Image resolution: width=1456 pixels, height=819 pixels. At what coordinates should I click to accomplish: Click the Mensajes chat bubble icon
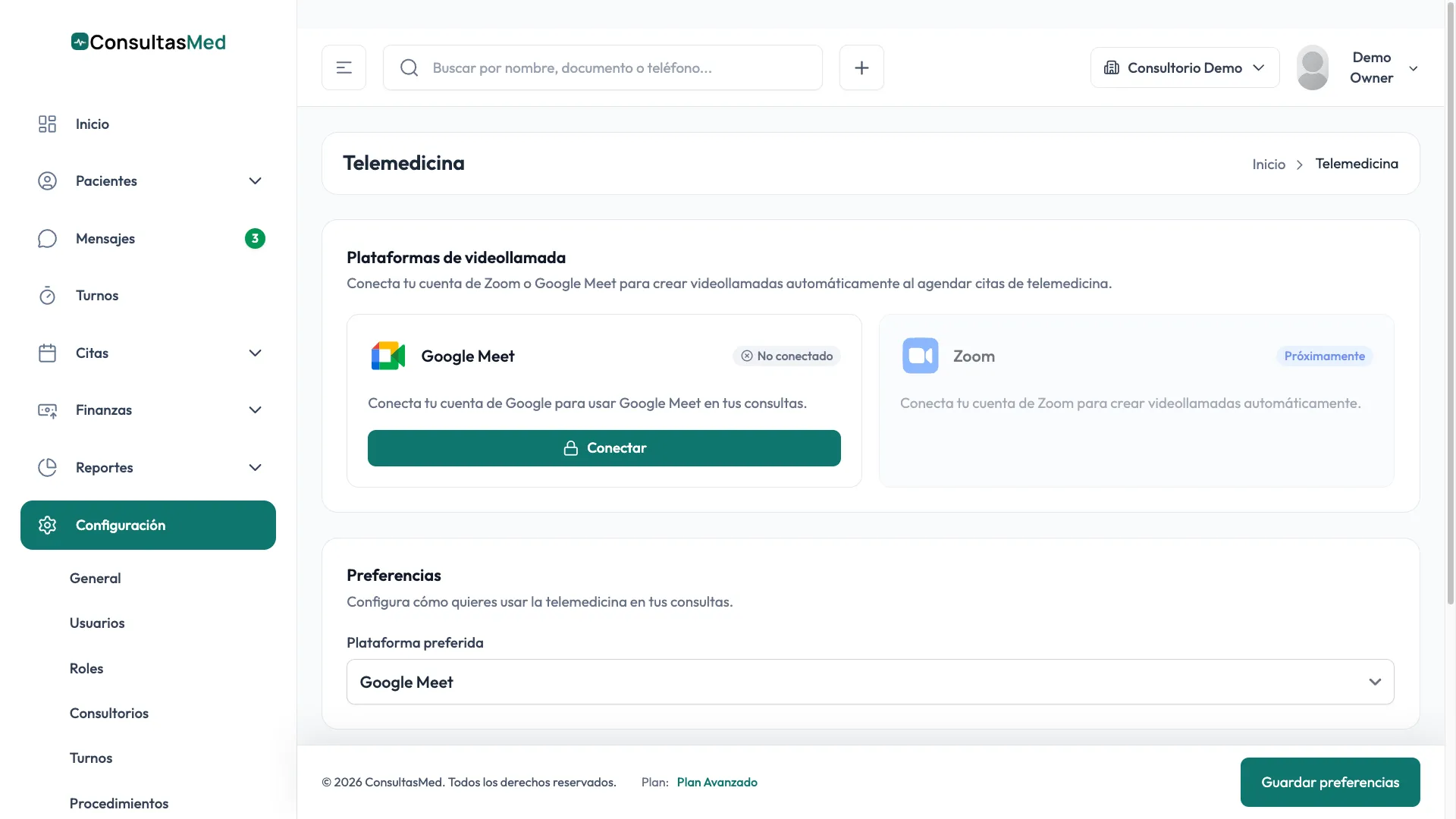(47, 238)
